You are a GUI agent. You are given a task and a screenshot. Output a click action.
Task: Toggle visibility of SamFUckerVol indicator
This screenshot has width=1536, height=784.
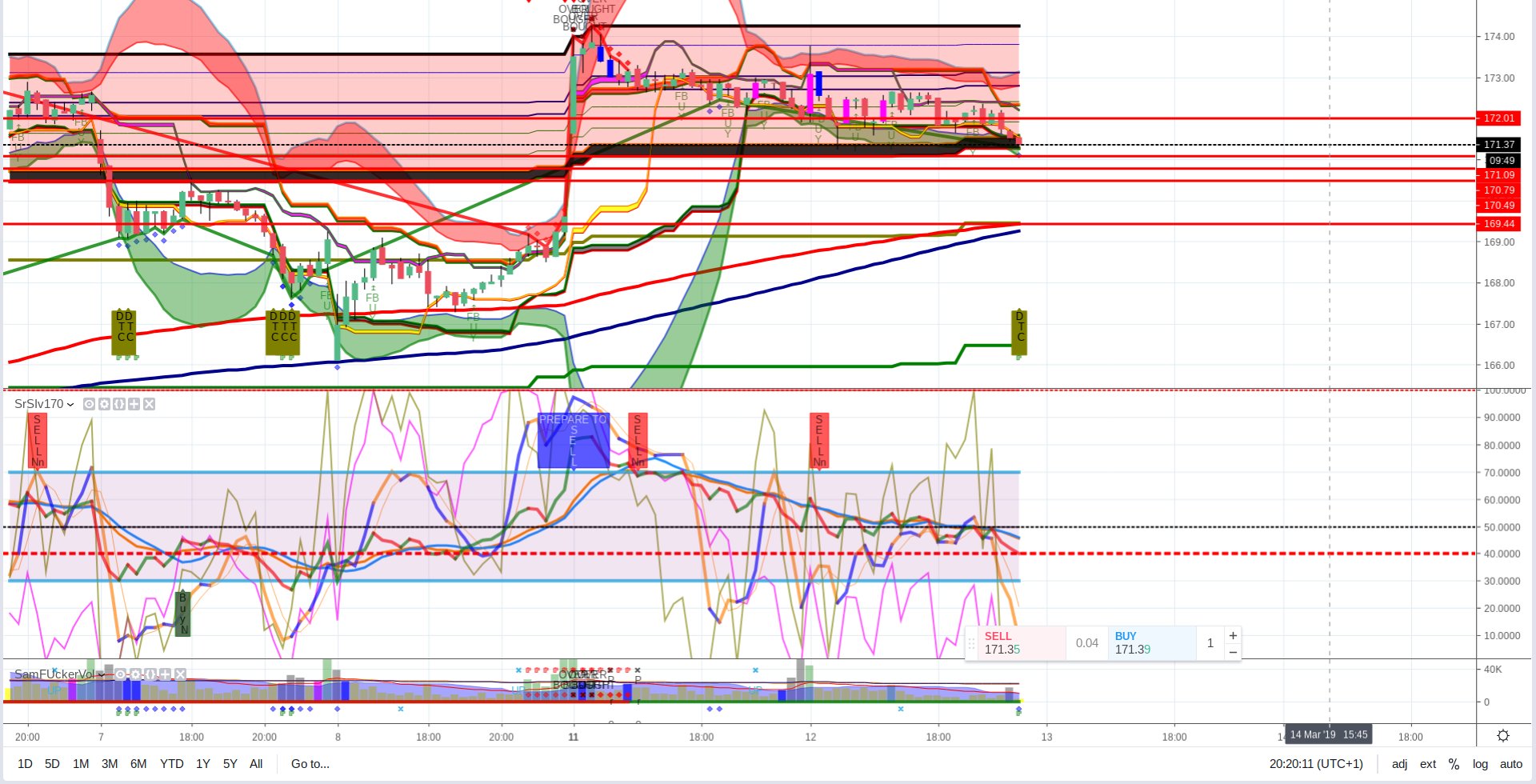pyautogui.click(x=120, y=674)
